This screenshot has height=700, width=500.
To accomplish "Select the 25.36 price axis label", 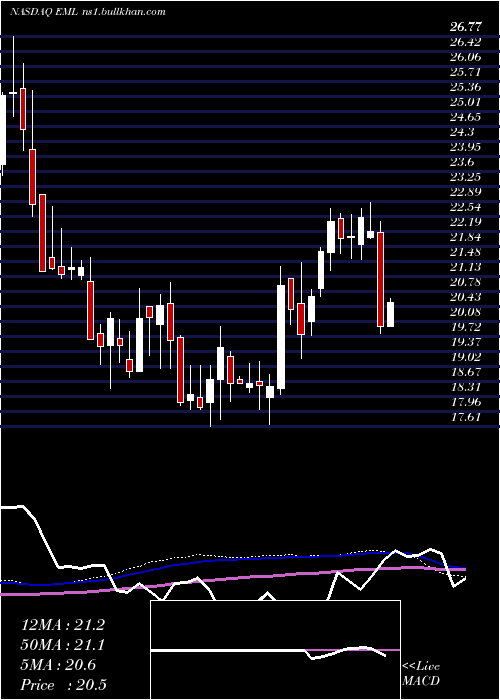I will (x=466, y=87).
